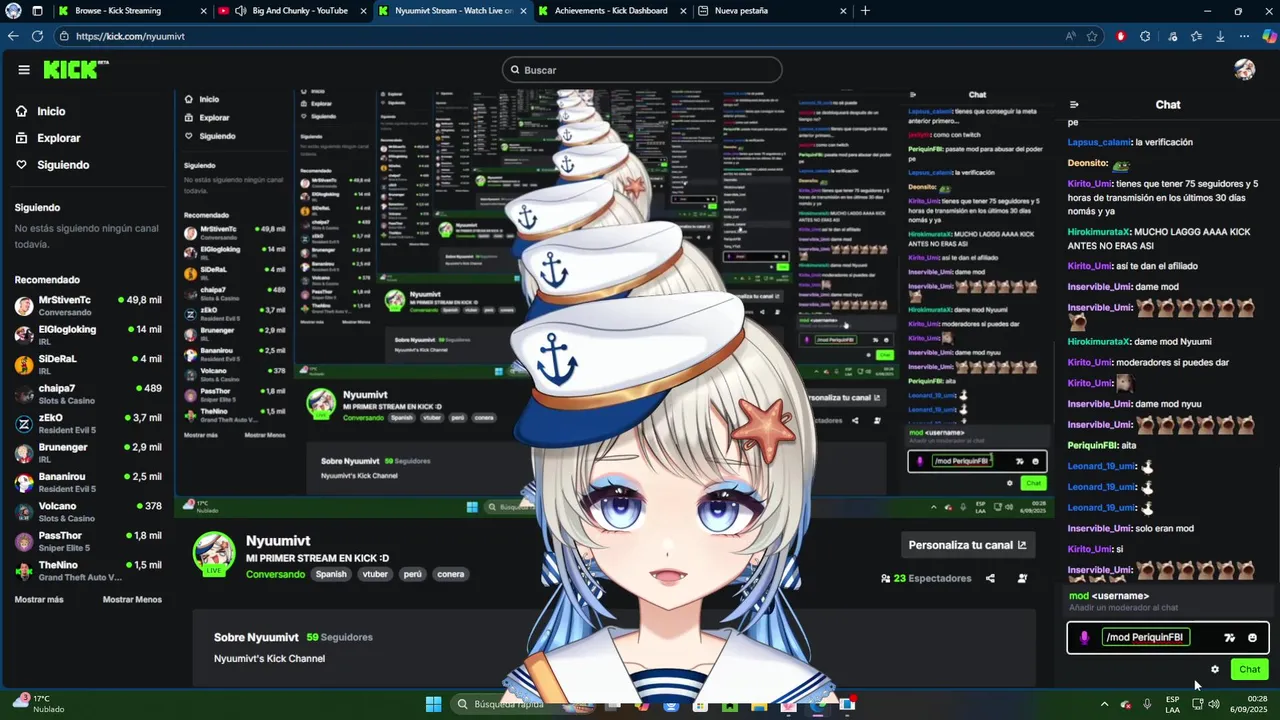Select mod <username> command suggestion
Image resolution: width=1280 pixels, height=720 pixels.
click(x=1167, y=601)
